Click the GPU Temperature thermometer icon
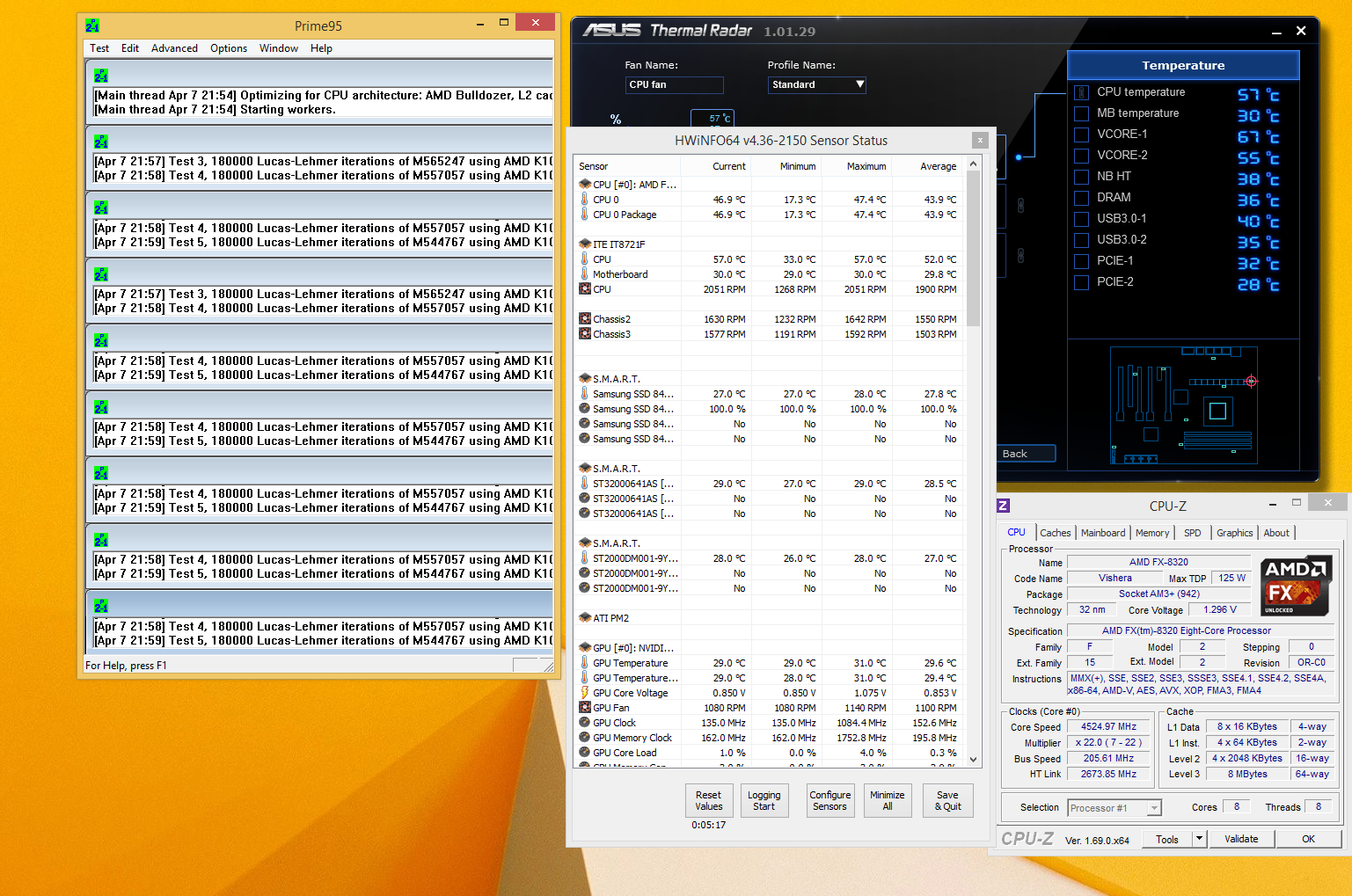The width and height of the screenshot is (1352, 896). 585,663
